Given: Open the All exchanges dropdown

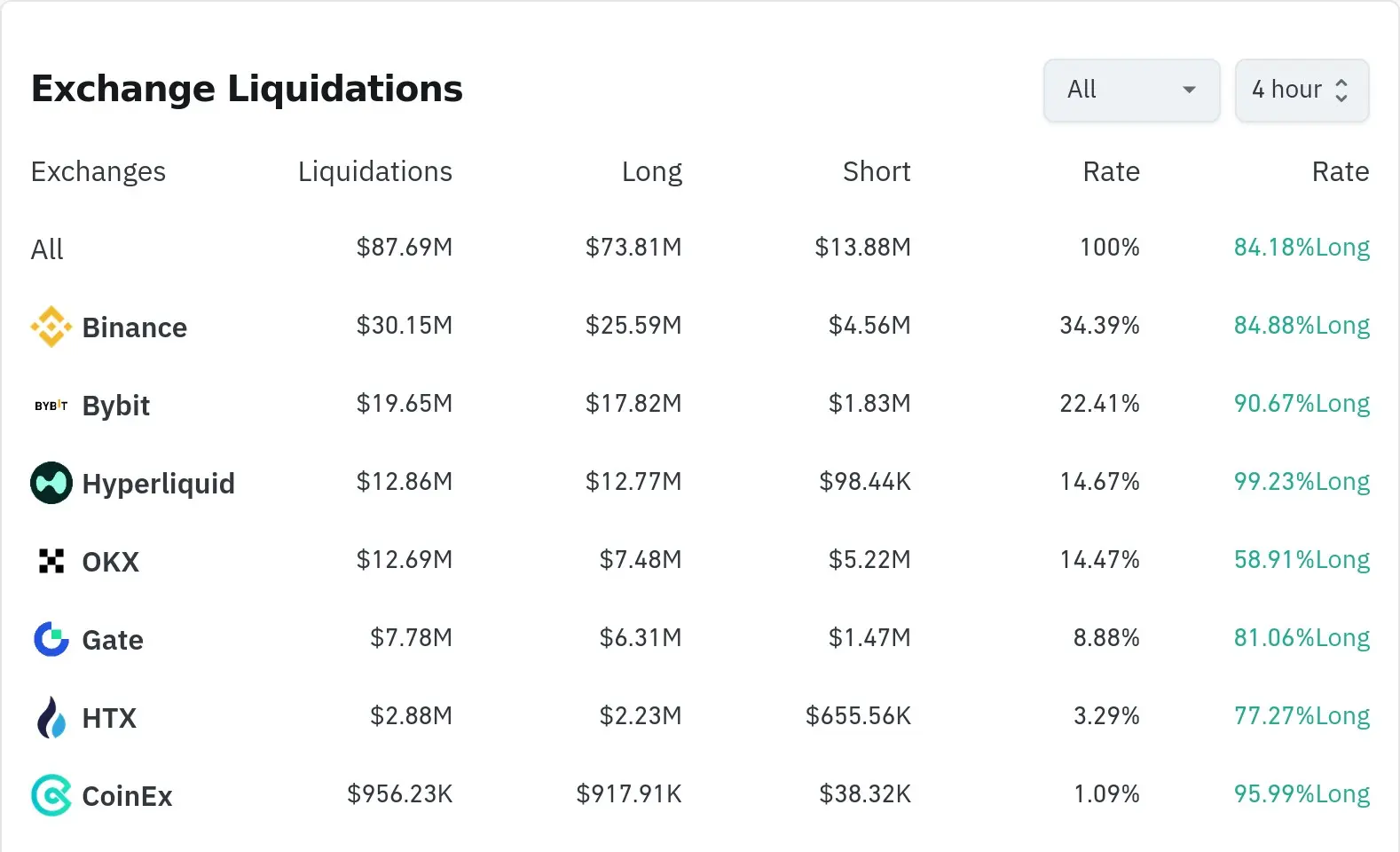Looking at the screenshot, I should 1131,90.
